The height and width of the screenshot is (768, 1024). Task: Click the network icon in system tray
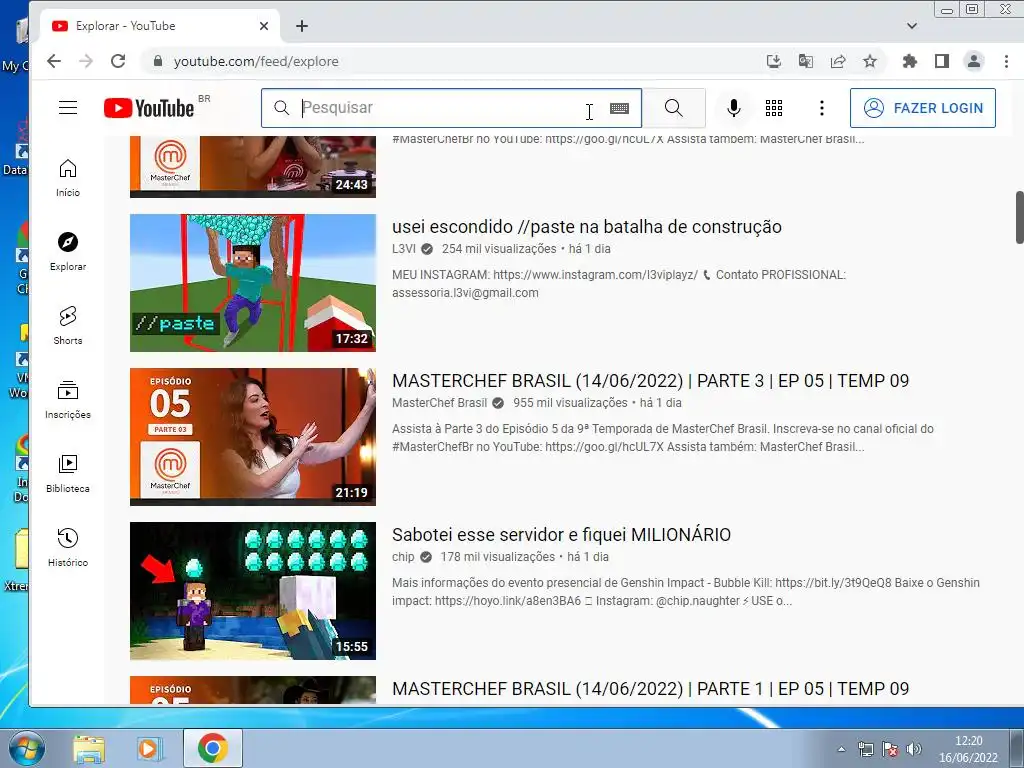click(866, 749)
